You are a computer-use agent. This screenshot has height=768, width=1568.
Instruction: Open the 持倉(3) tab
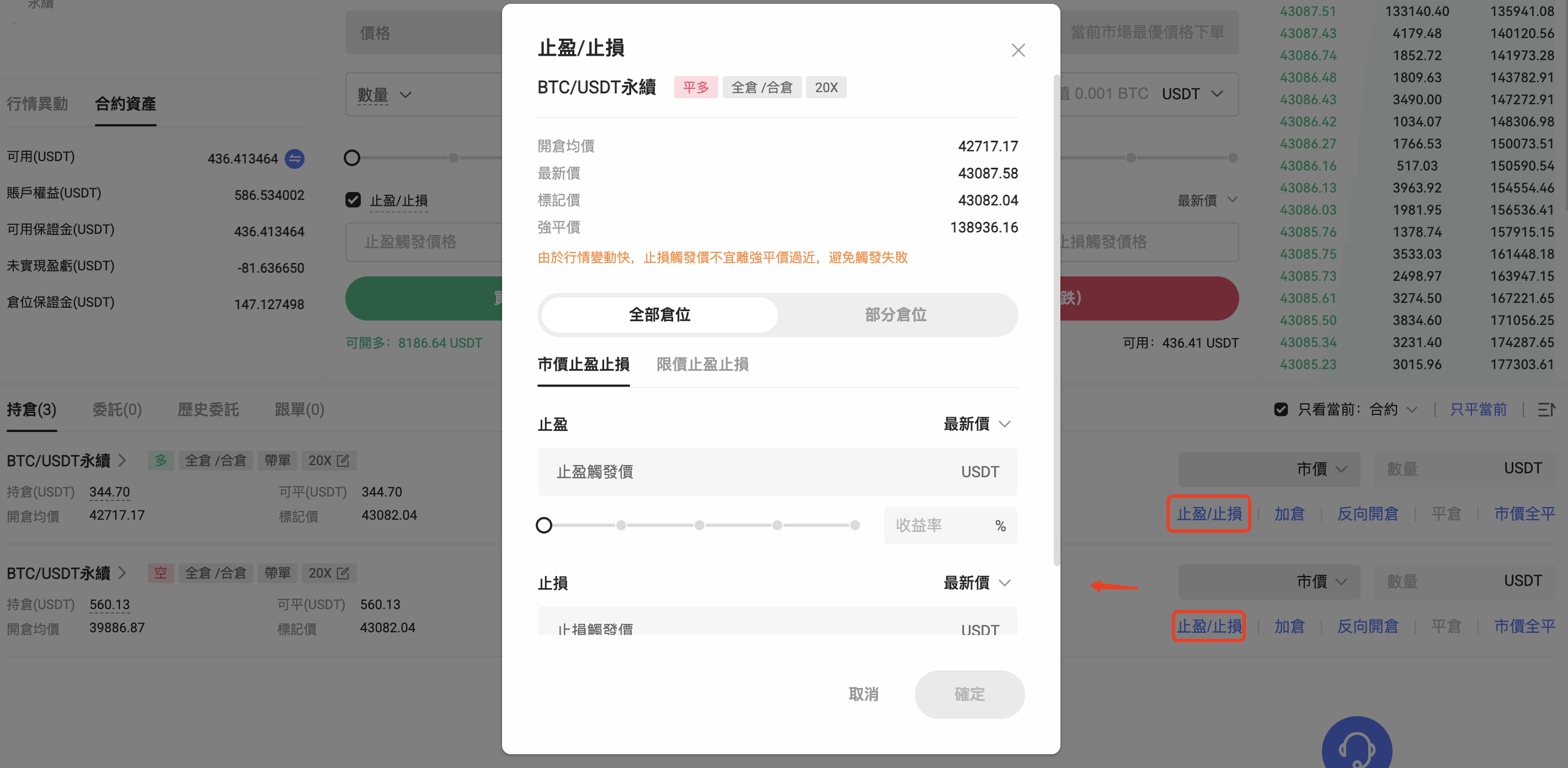coord(31,409)
